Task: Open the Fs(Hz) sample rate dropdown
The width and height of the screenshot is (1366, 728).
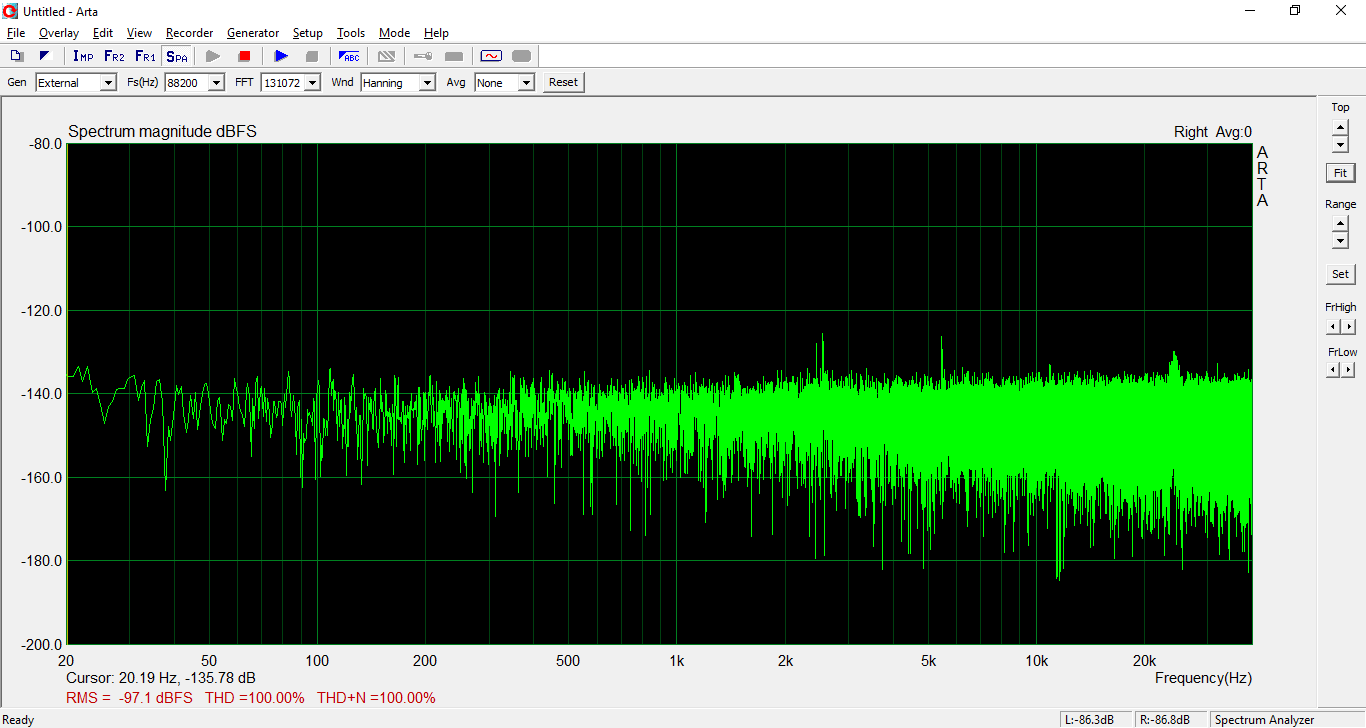Action: pos(216,83)
